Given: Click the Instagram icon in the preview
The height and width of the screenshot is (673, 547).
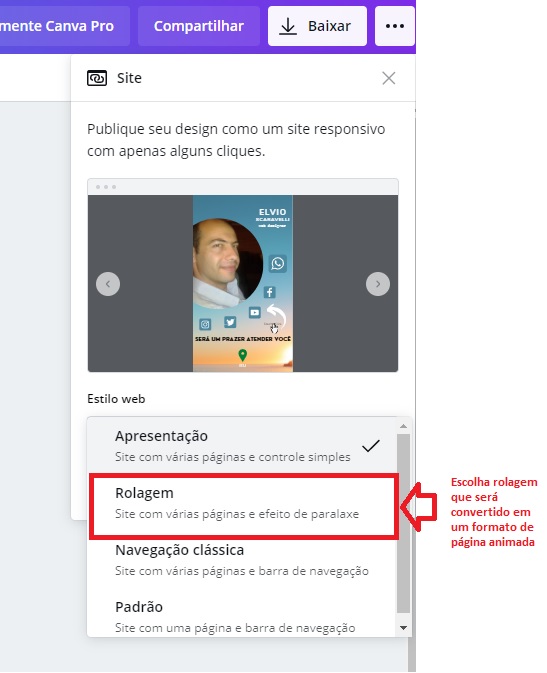Looking at the screenshot, I should (205, 324).
